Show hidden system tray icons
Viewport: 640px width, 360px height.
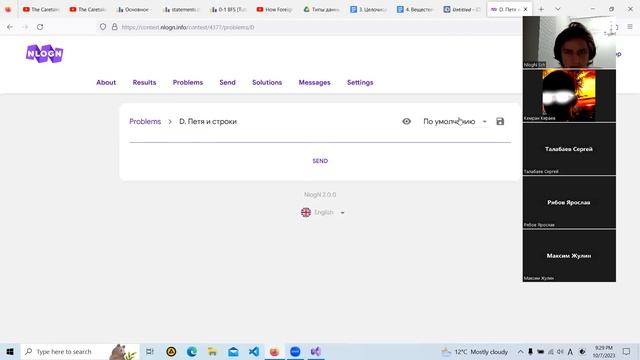point(520,351)
